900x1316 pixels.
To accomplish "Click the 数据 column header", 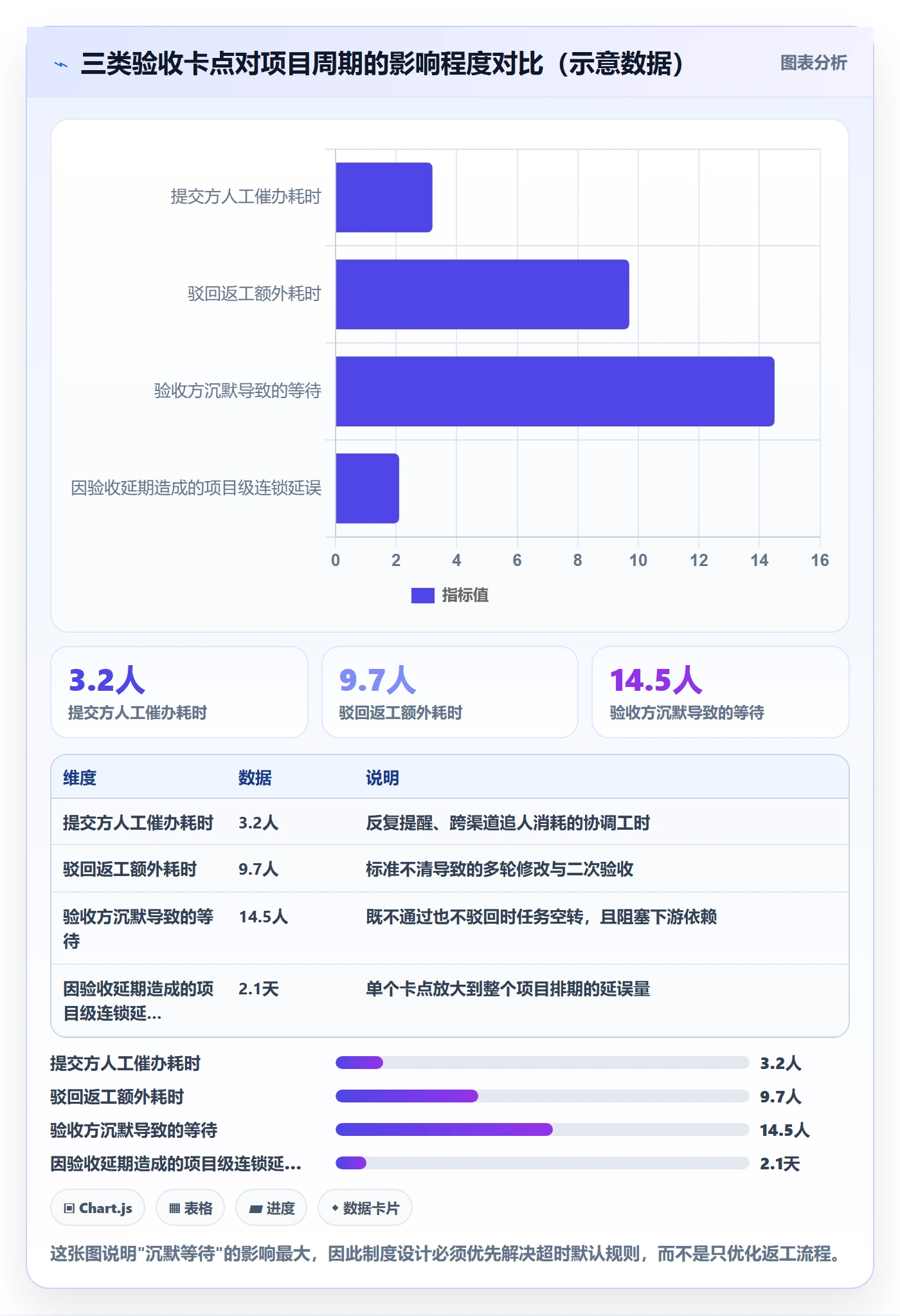I will 255,778.
